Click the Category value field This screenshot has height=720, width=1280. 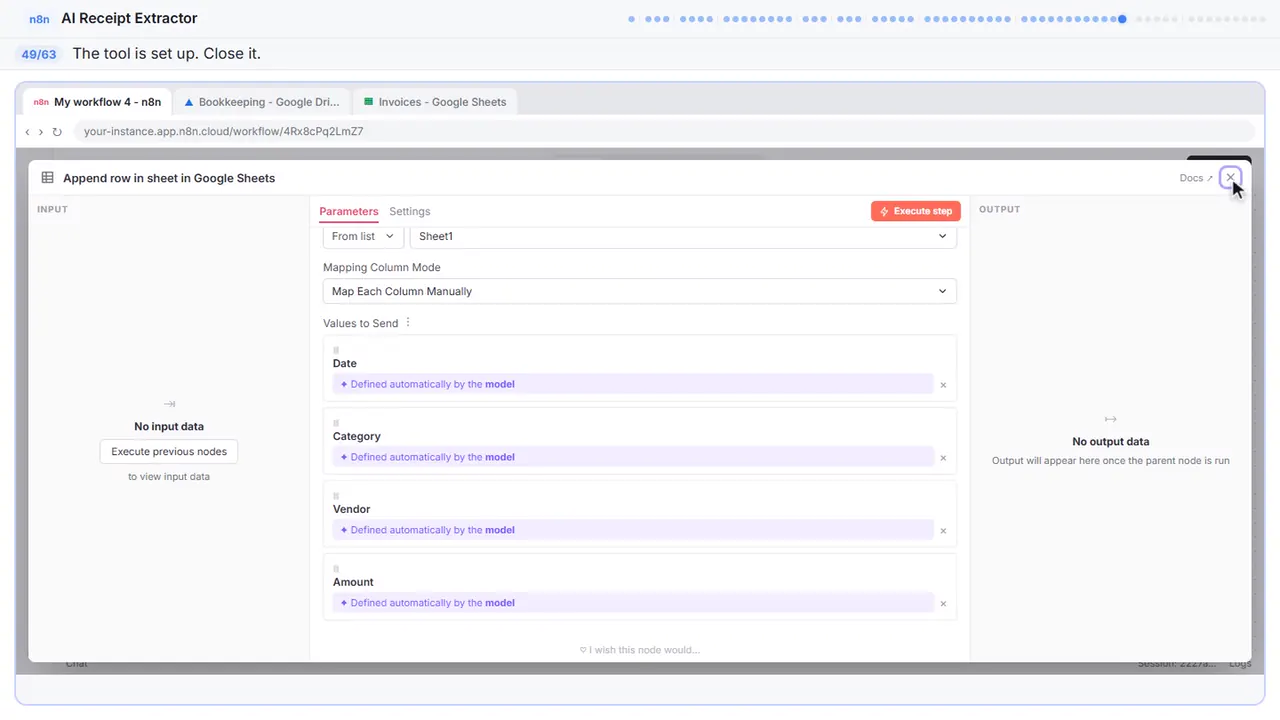pos(633,457)
